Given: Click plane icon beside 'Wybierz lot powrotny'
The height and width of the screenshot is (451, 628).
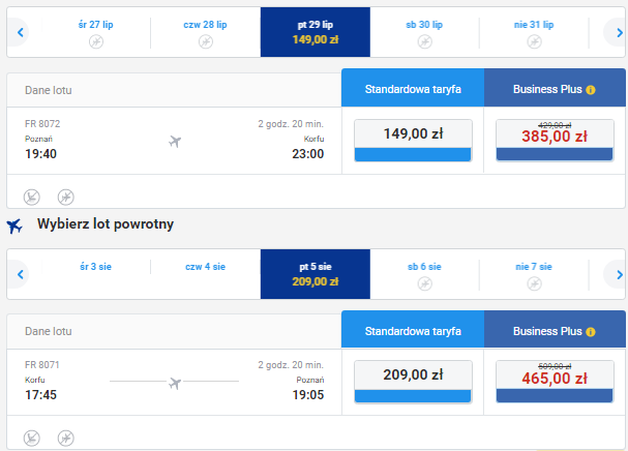Looking at the screenshot, I should (x=15, y=225).
